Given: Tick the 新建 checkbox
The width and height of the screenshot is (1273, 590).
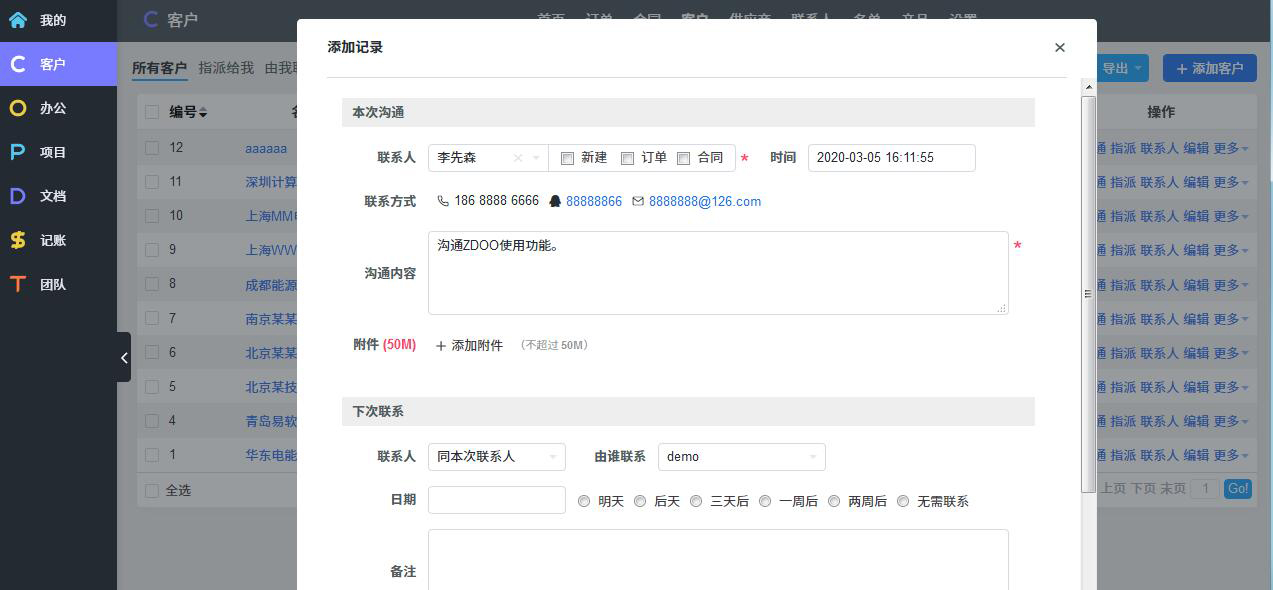Looking at the screenshot, I should [x=567, y=158].
